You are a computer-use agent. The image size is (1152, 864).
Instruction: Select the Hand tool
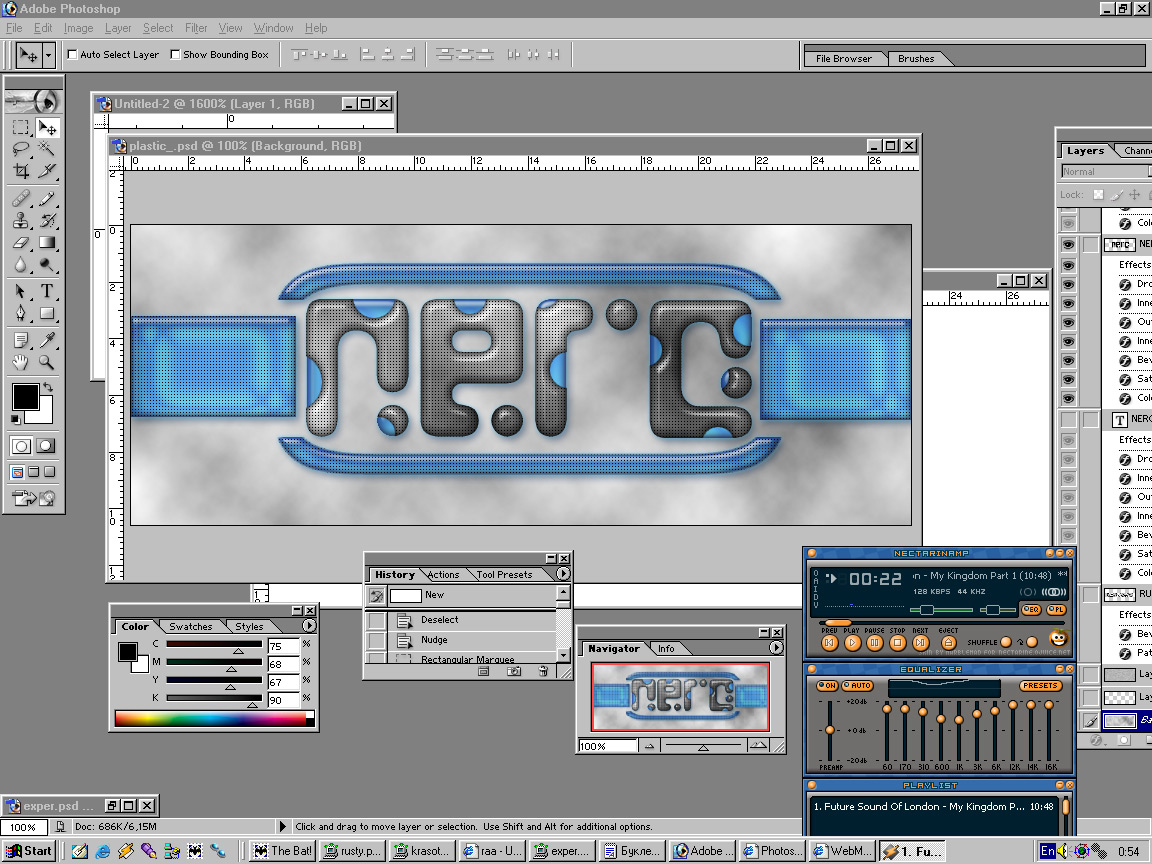pos(21,361)
